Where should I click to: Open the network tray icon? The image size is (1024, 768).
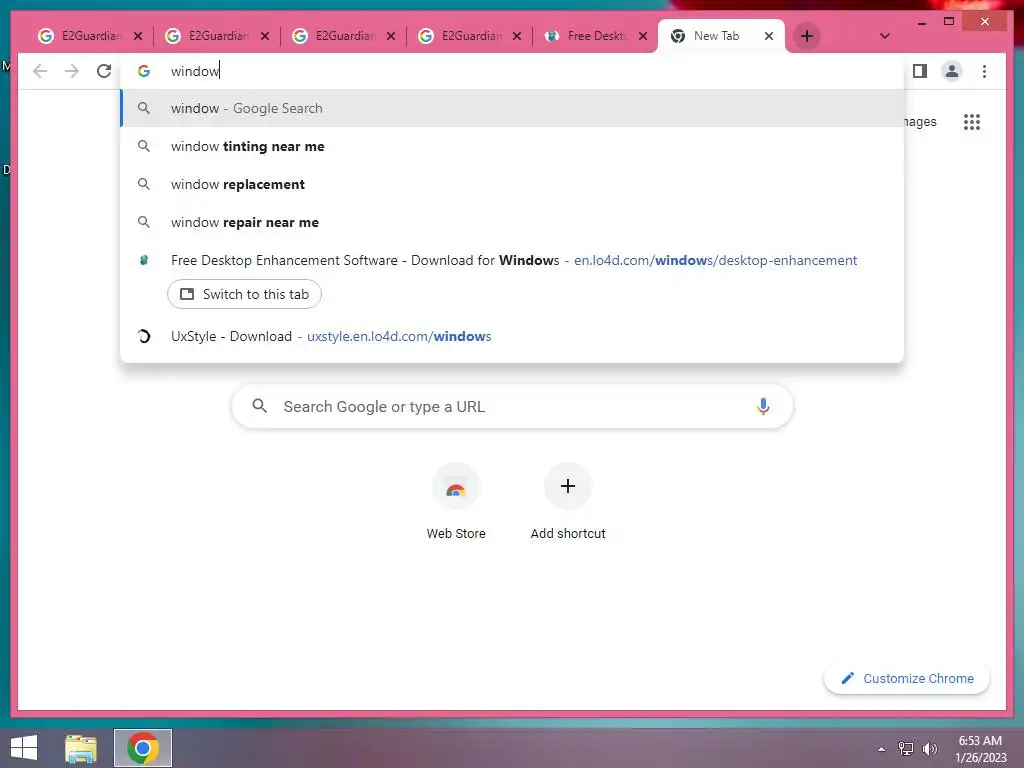(906, 749)
